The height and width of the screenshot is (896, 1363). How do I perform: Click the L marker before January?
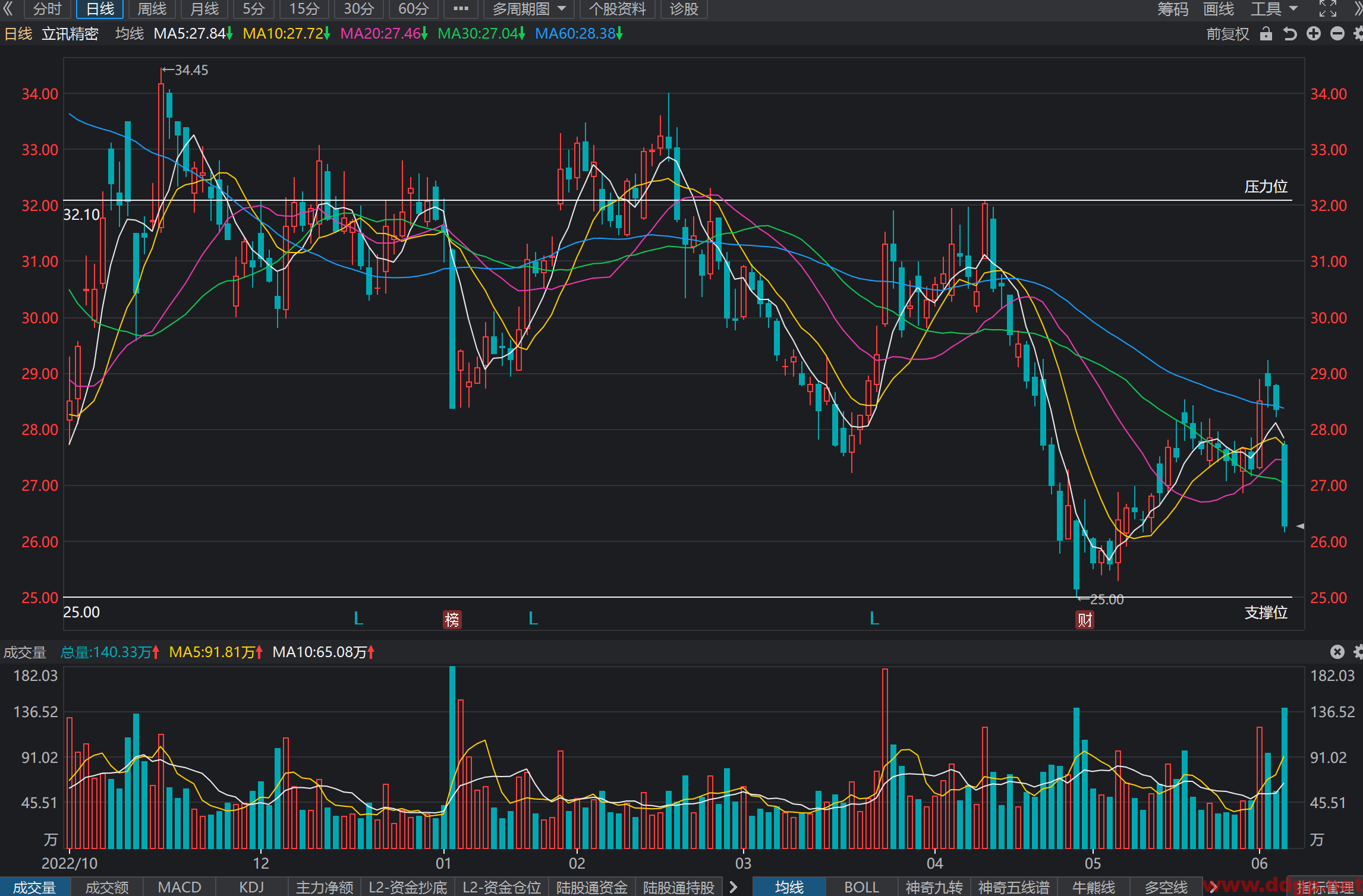point(358,619)
